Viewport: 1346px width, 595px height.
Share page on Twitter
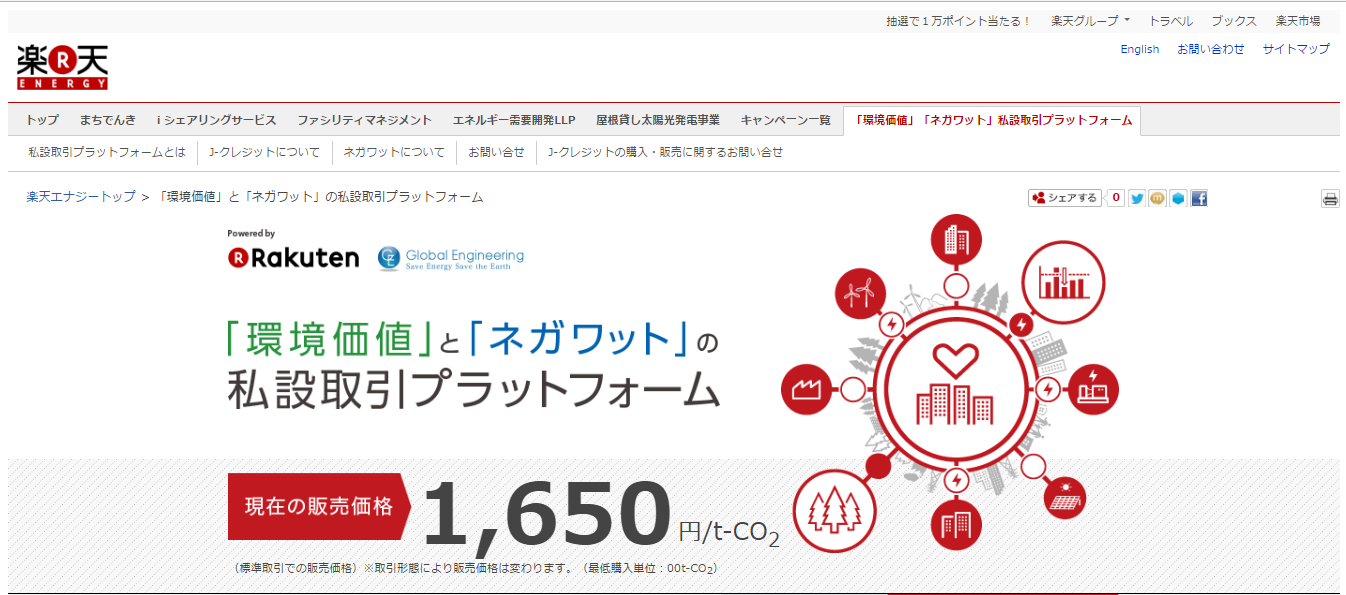coord(1137,198)
